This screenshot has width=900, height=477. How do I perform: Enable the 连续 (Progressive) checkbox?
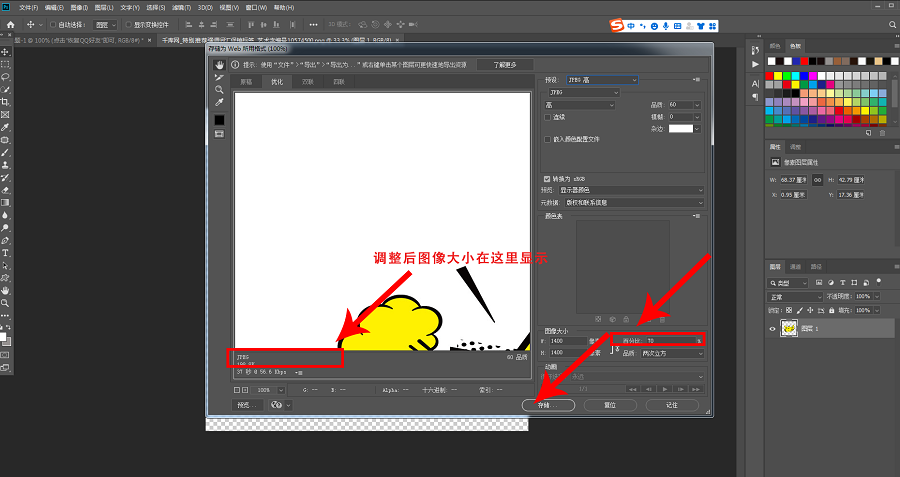547,117
